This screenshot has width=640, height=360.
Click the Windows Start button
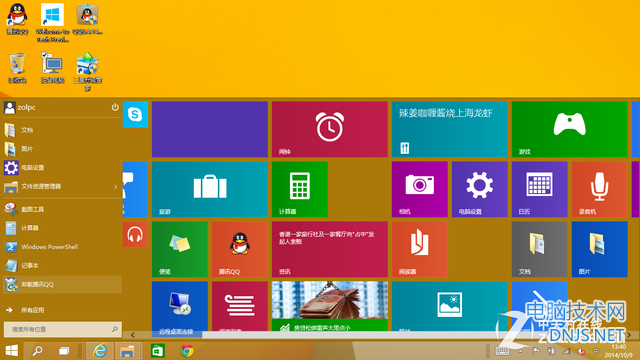(11, 351)
